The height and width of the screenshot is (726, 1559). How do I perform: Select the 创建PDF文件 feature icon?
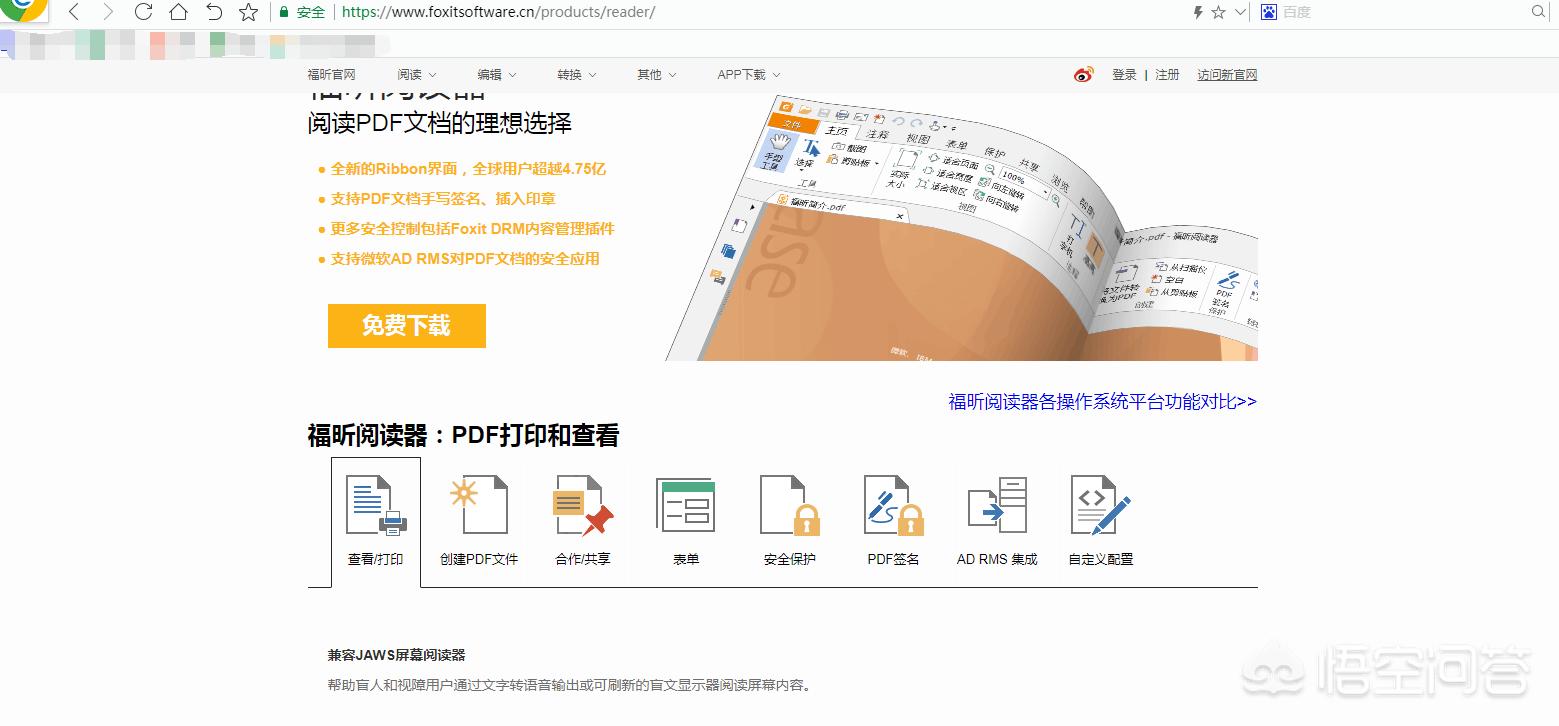479,505
